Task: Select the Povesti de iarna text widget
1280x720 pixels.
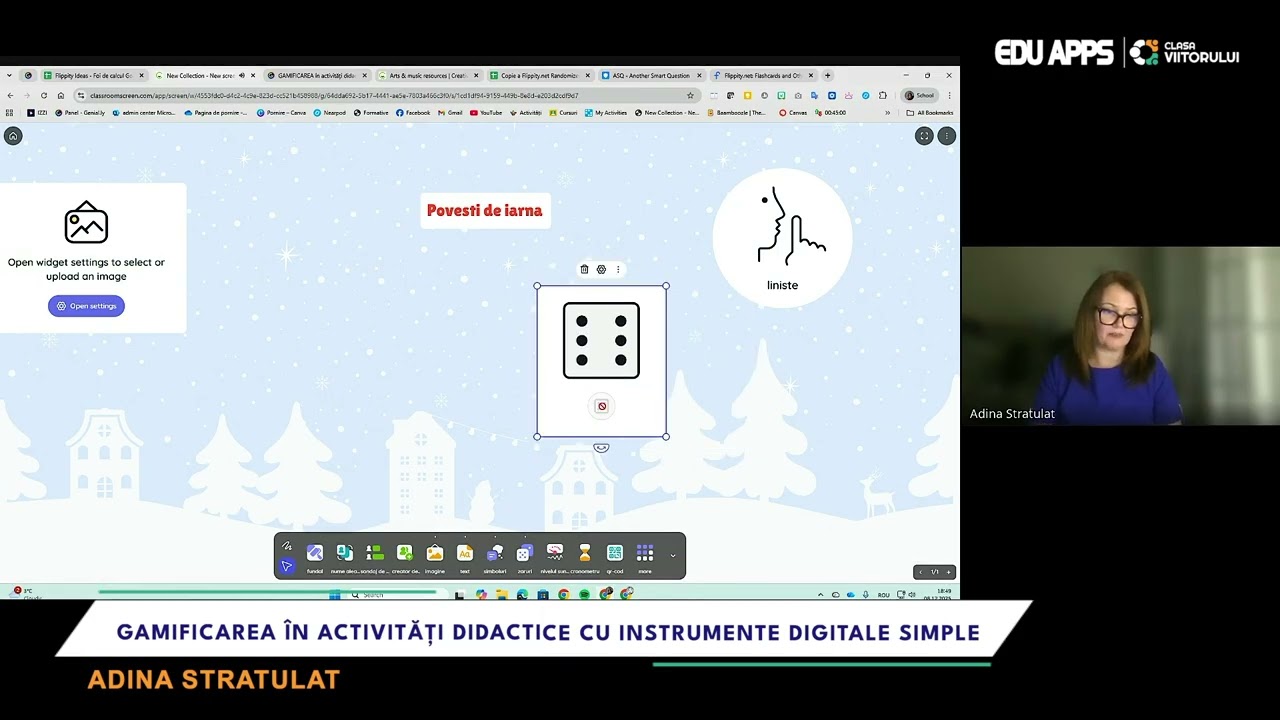Action: [x=485, y=211]
